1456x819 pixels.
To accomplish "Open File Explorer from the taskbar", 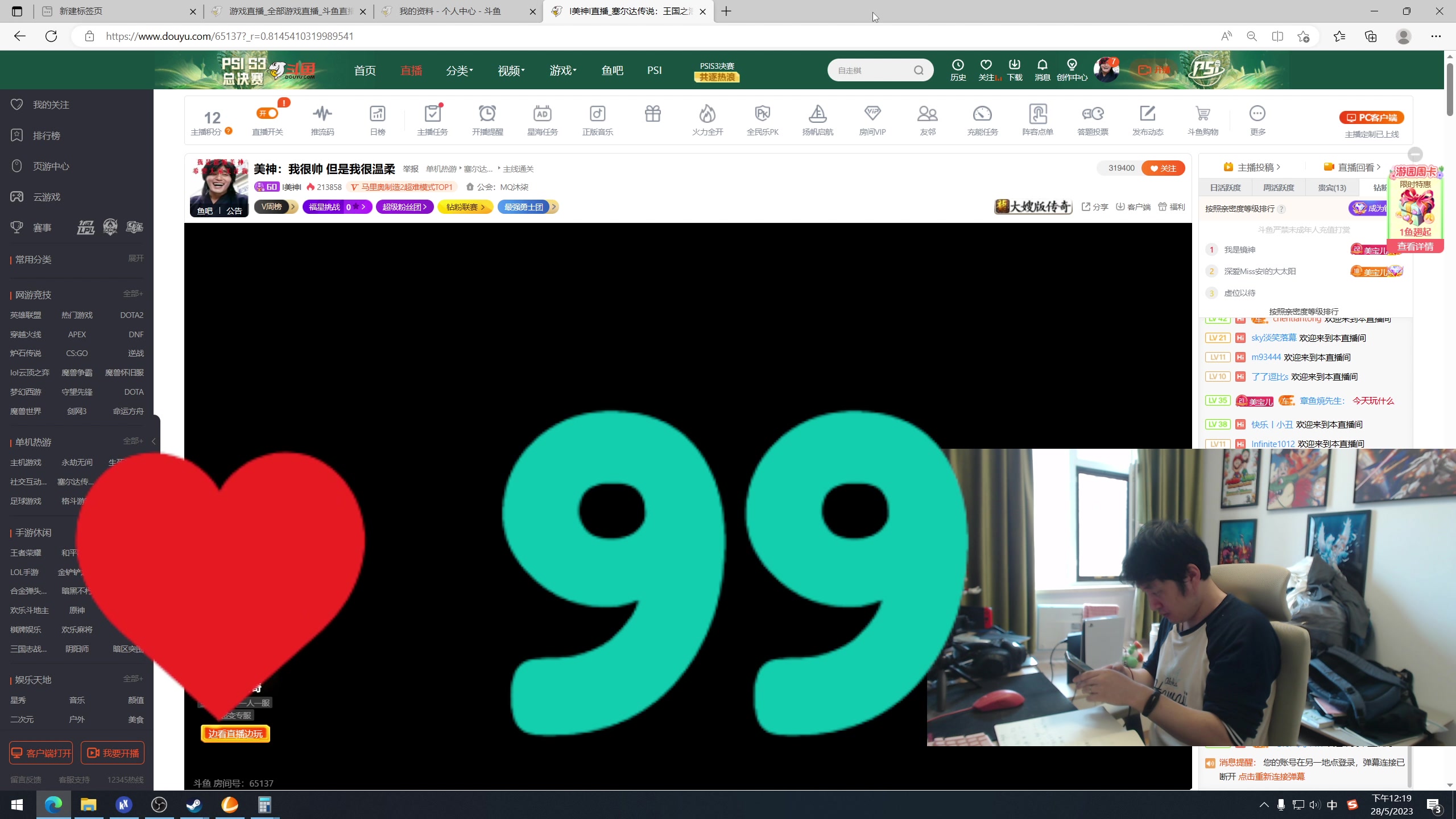I will pos(88,805).
